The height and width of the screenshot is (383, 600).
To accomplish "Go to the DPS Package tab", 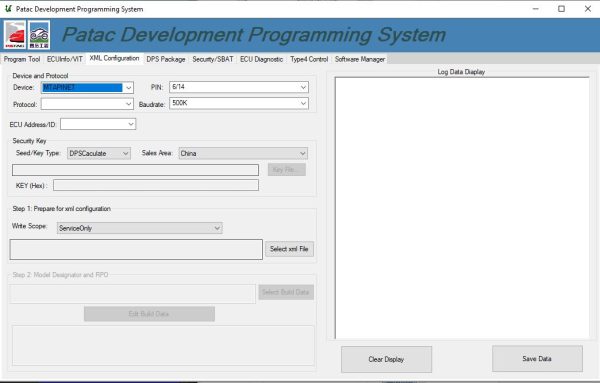I will tap(166, 59).
